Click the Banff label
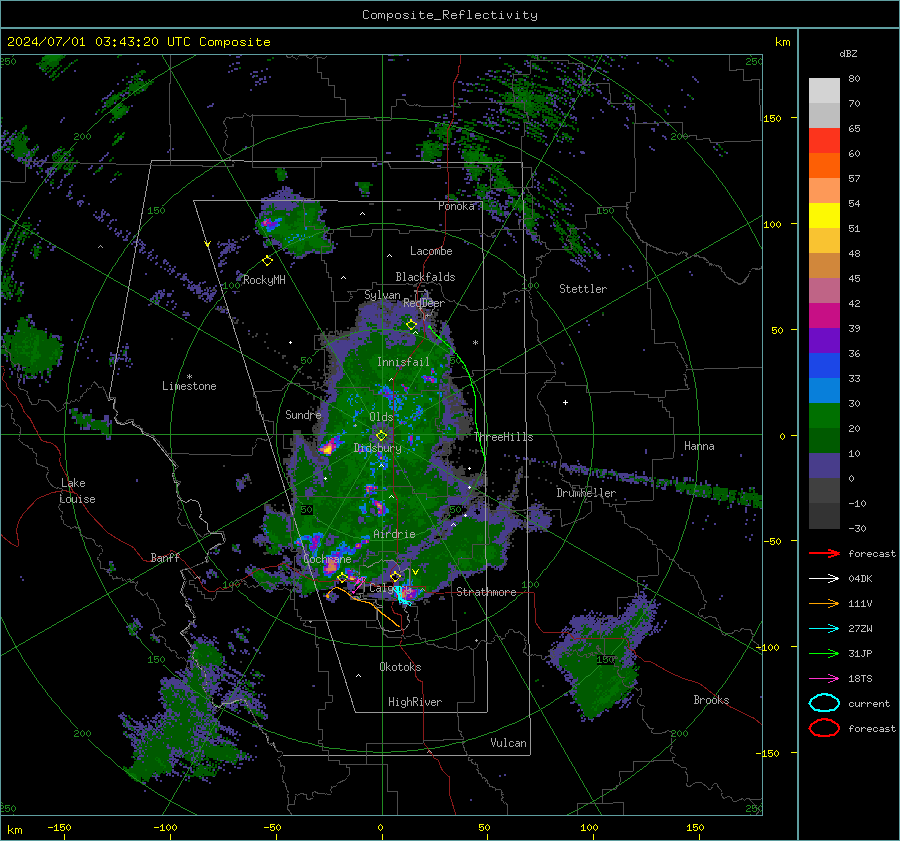 (x=165, y=557)
